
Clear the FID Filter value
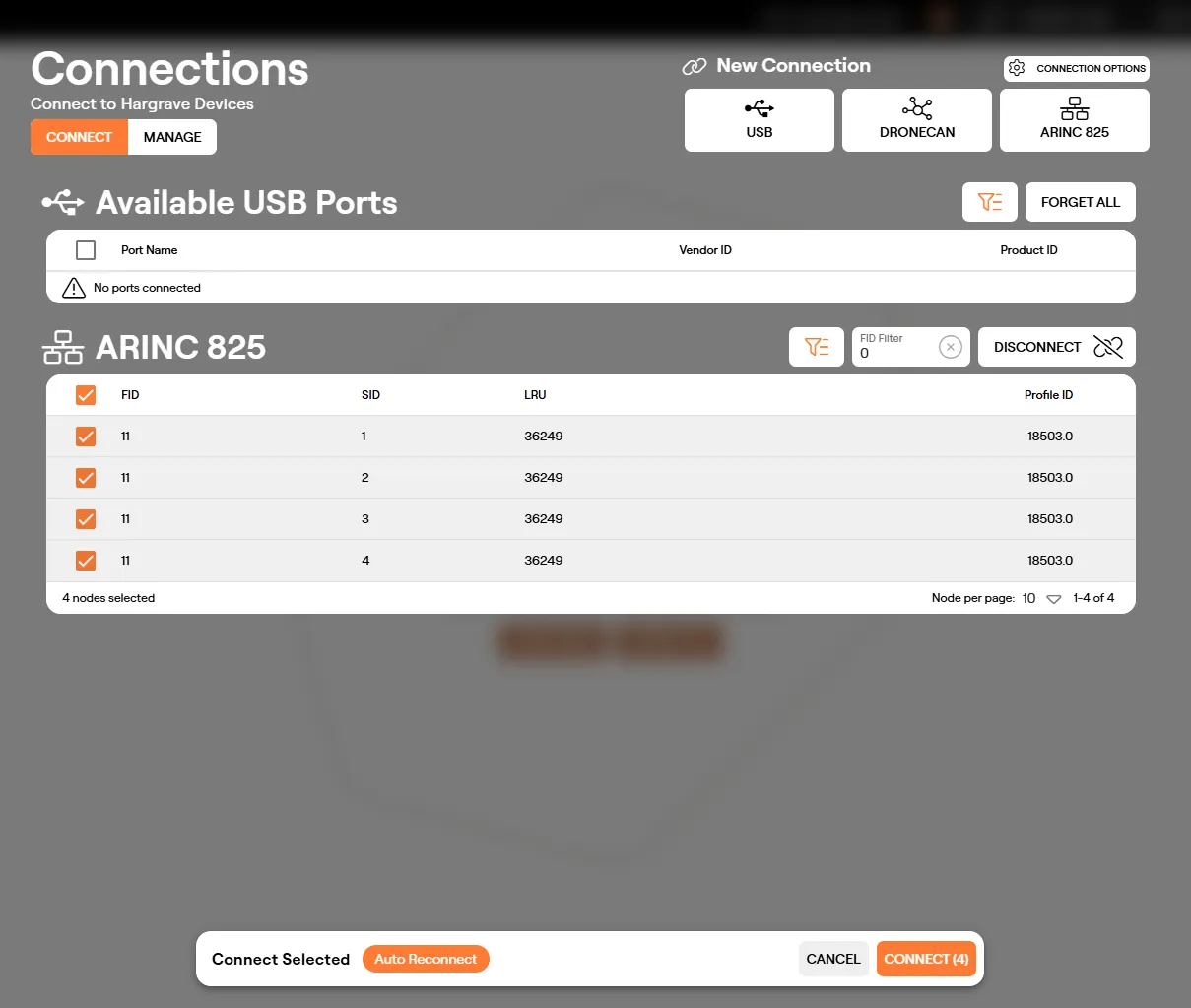(x=950, y=347)
